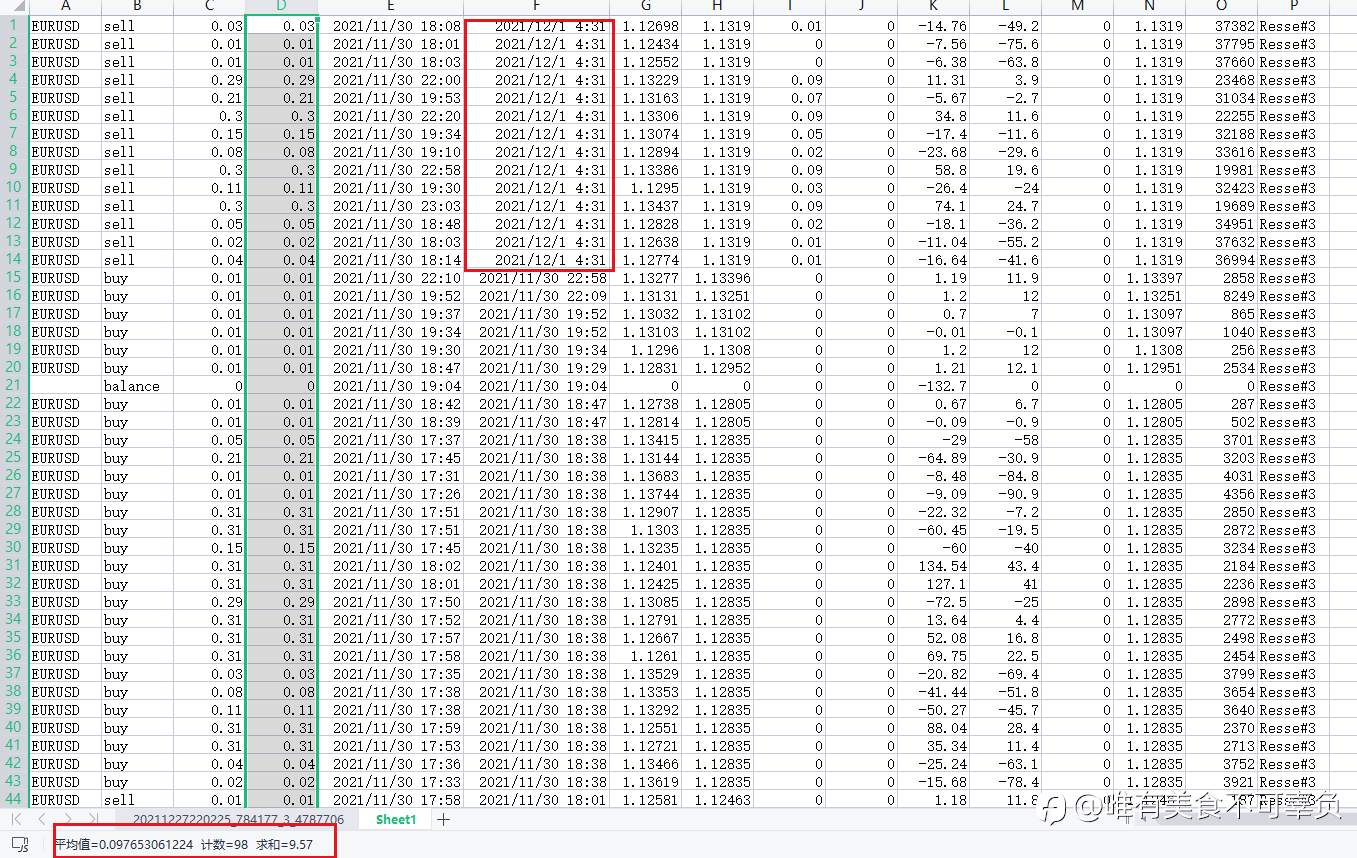Select column A header
Viewport: 1357px width, 858px height.
[x=65, y=7]
